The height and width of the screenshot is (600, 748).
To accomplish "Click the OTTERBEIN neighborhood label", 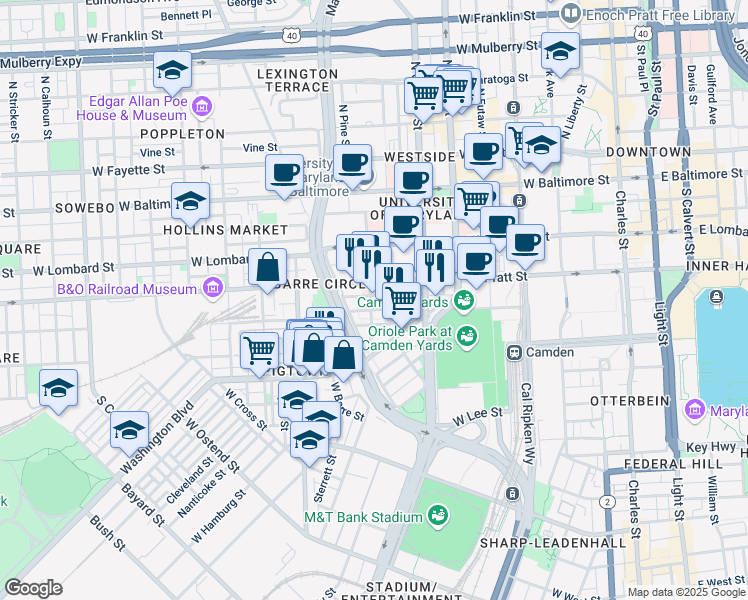I will (630, 401).
